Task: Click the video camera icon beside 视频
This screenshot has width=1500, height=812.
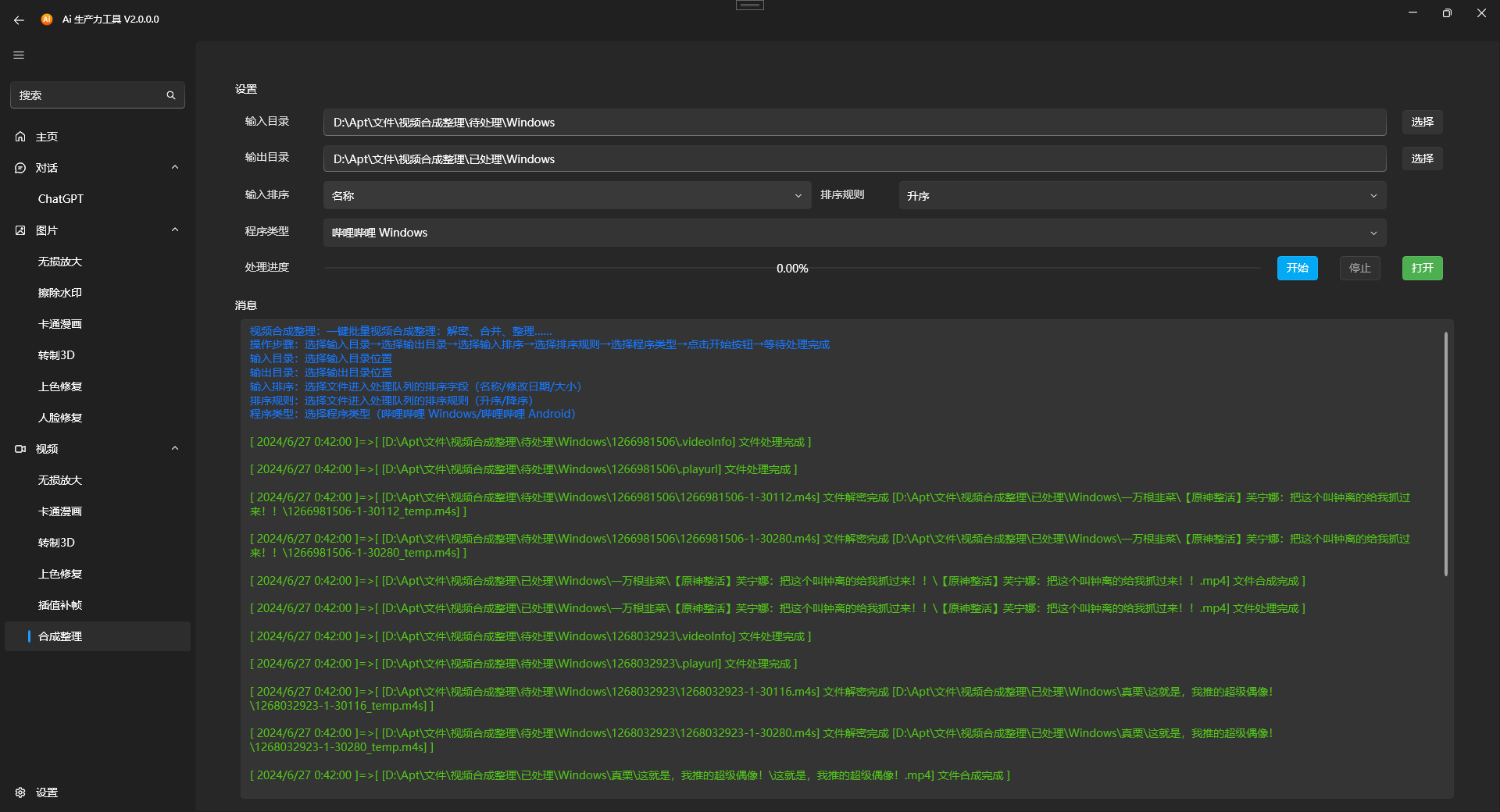Action: pyautogui.click(x=20, y=449)
